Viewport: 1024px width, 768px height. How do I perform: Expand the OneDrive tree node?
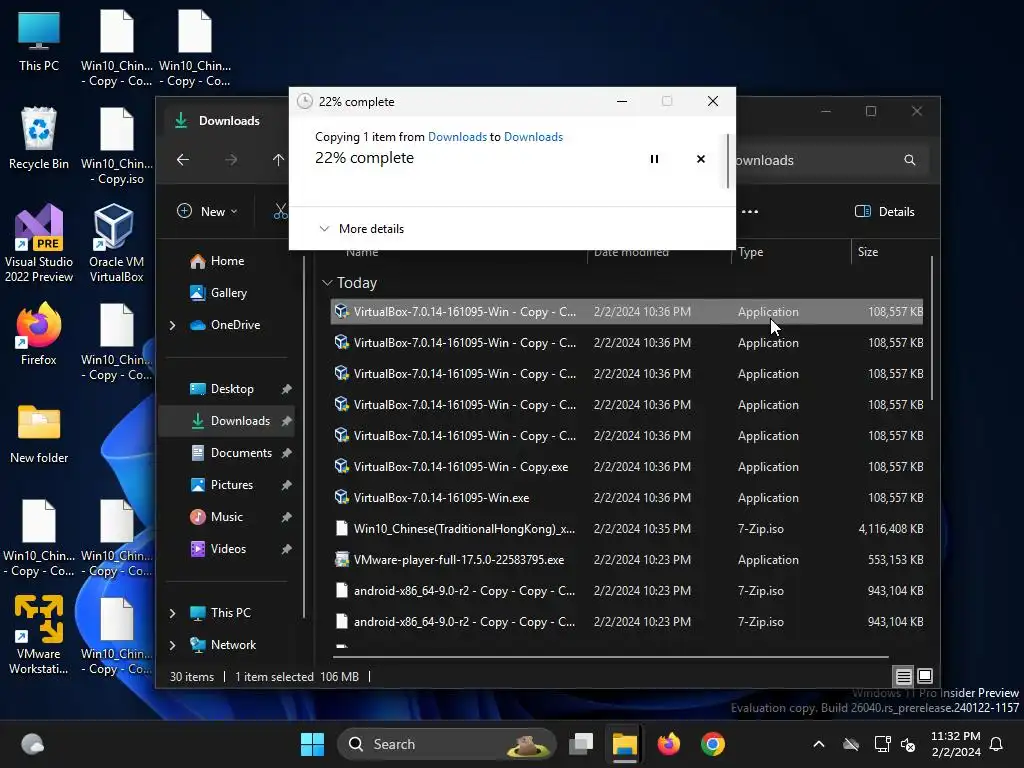pyautogui.click(x=172, y=325)
